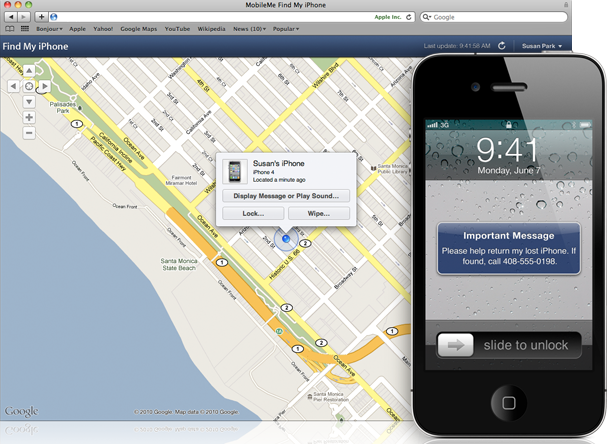Screen dimensions: 616x444
Task: Open the bookmarks book icon
Action: point(11,30)
